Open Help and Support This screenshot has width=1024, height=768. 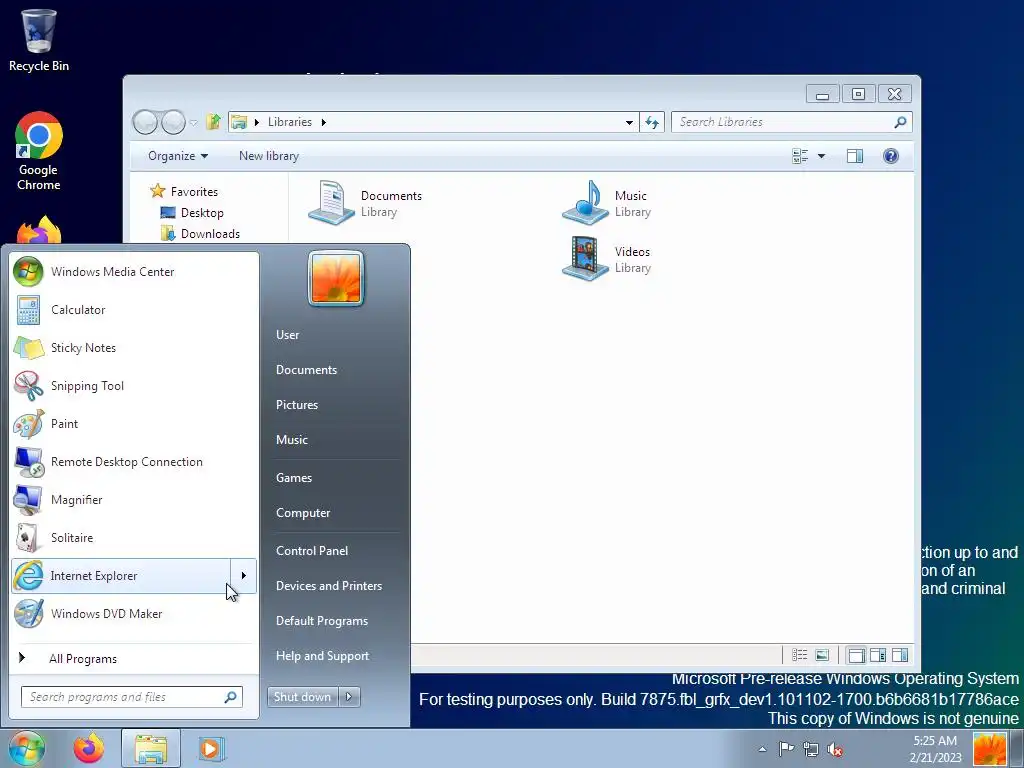click(322, 656)
